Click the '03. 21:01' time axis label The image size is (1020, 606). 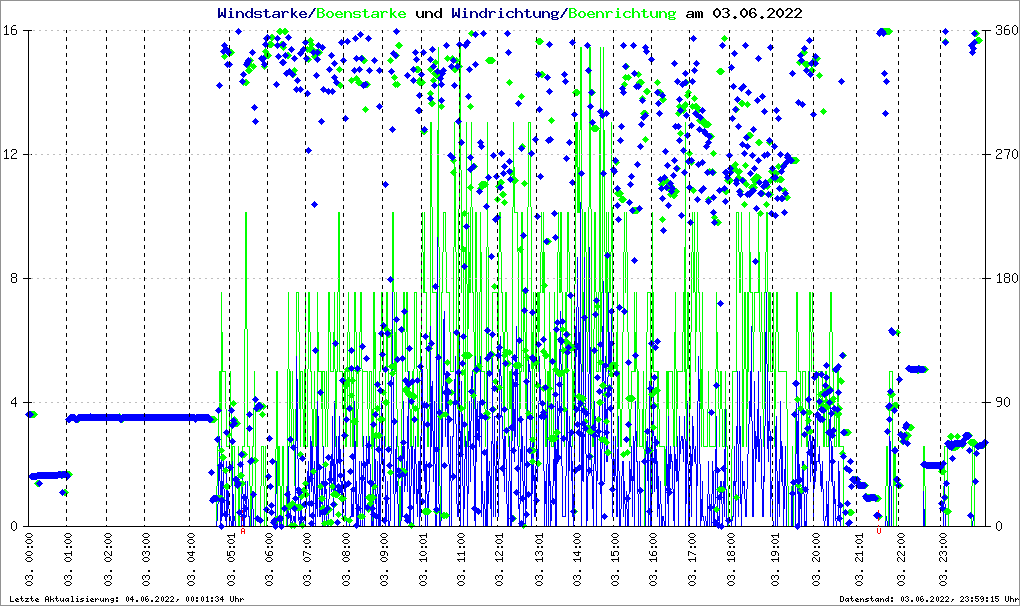click(x=858, y=559)
